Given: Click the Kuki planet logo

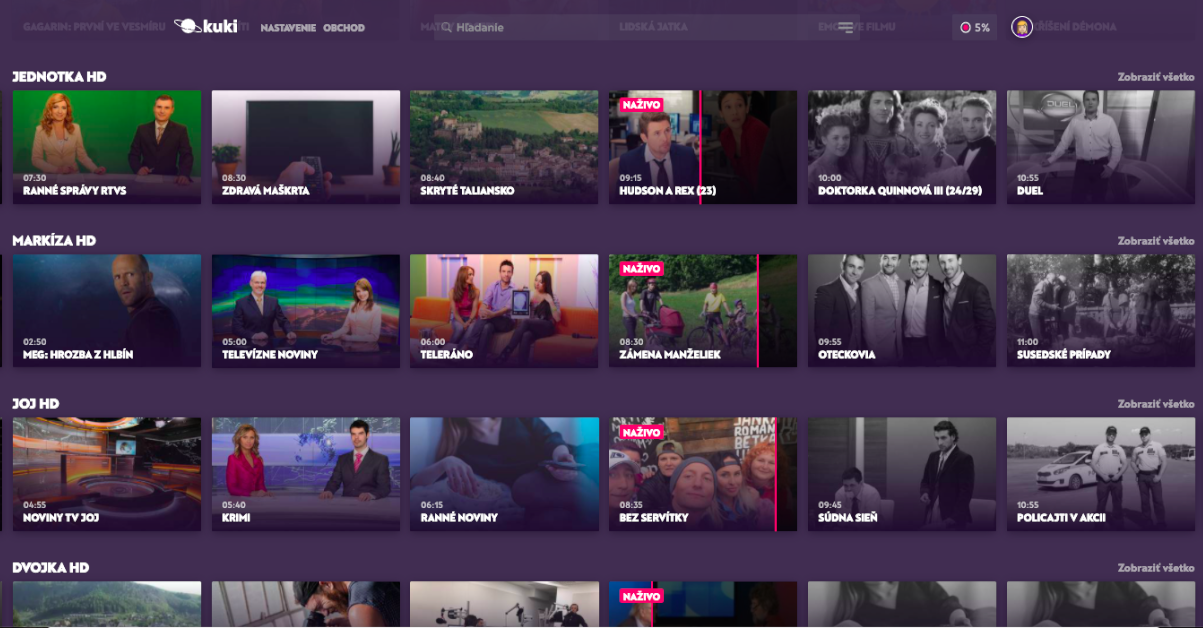Looking at the screenshot, I should pos(206,27).
